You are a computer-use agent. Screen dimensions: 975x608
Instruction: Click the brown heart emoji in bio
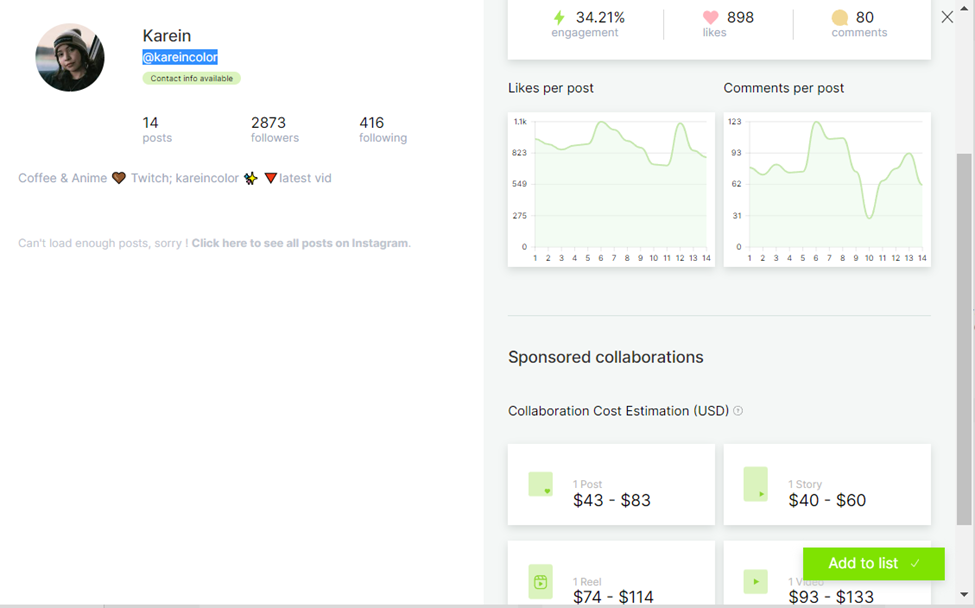click(119, 178)
